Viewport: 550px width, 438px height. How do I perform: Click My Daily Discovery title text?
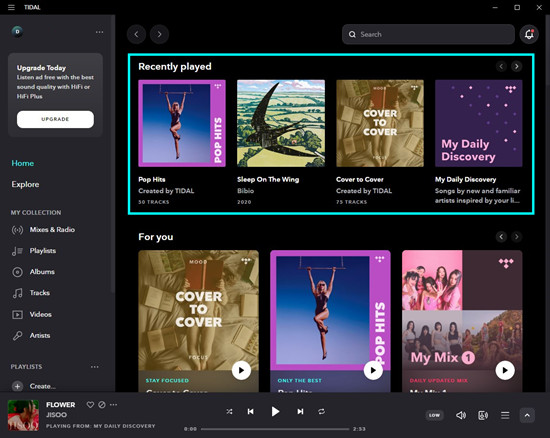[x=465, y=179]
